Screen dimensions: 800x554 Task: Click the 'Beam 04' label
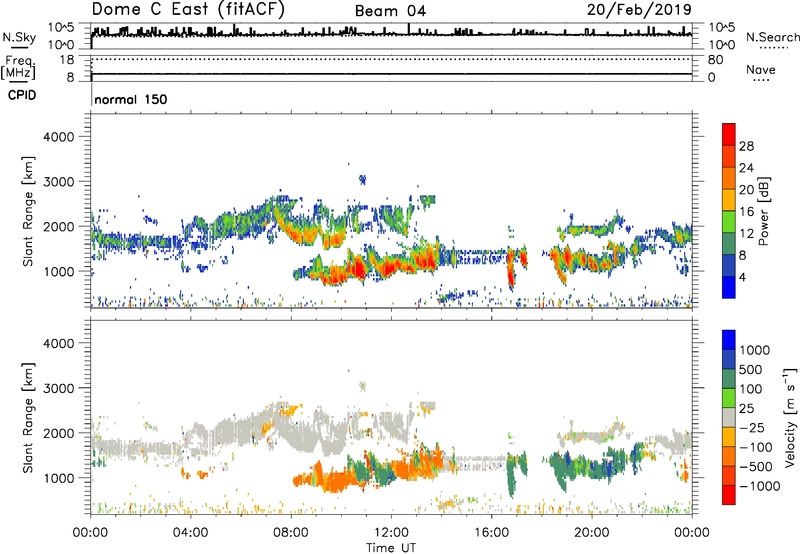390,11
